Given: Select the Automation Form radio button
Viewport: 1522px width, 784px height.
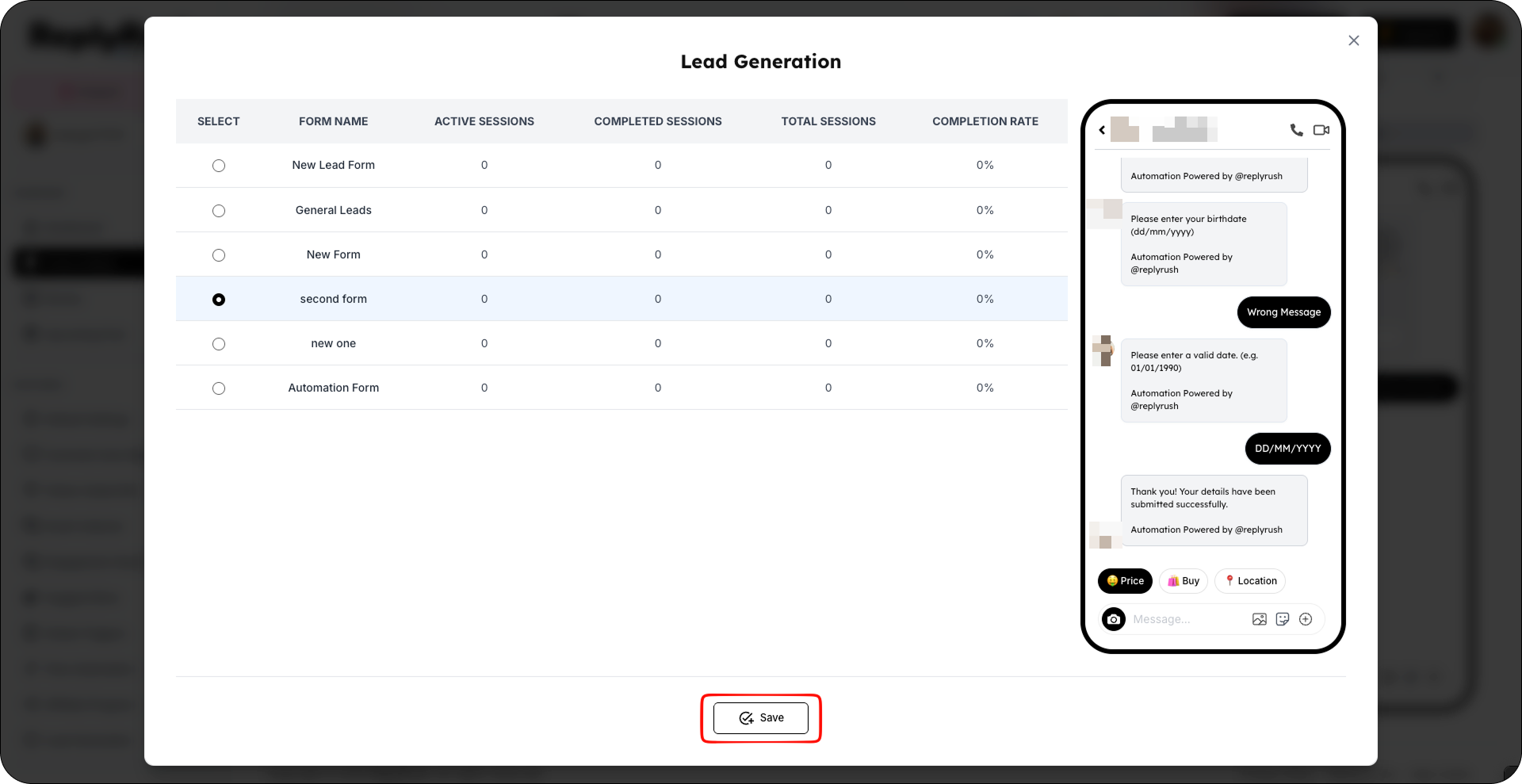Looking at the screenshot, I should (x=219, y=388).
